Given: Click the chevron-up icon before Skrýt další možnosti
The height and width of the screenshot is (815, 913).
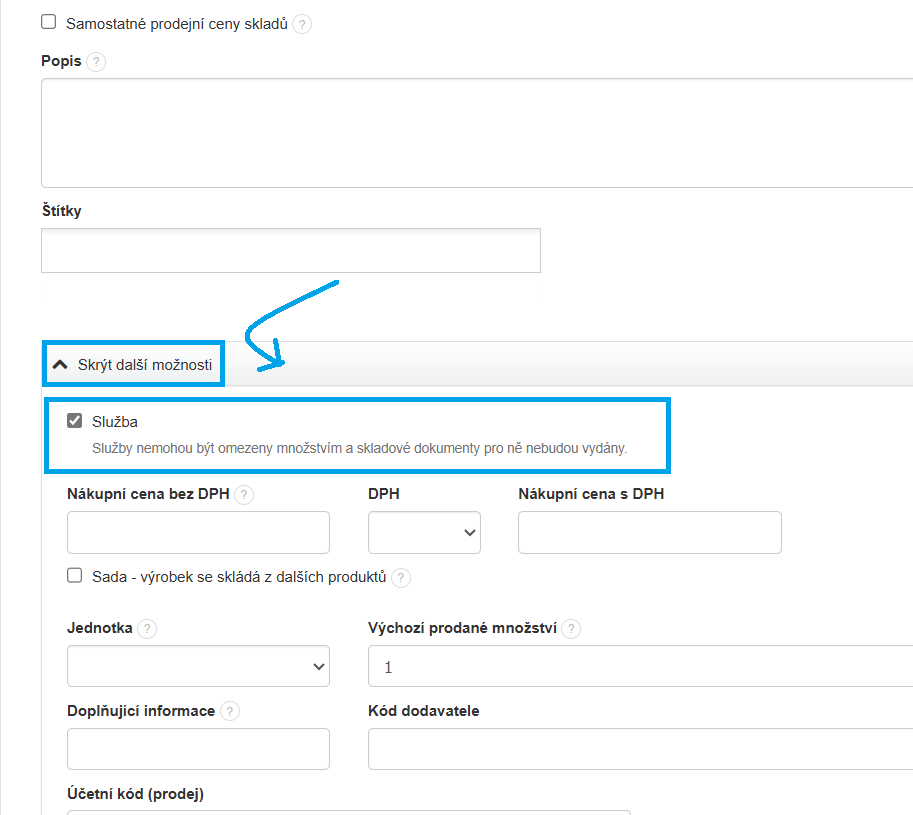Looking at the screenshot, I should coord(60,365).
